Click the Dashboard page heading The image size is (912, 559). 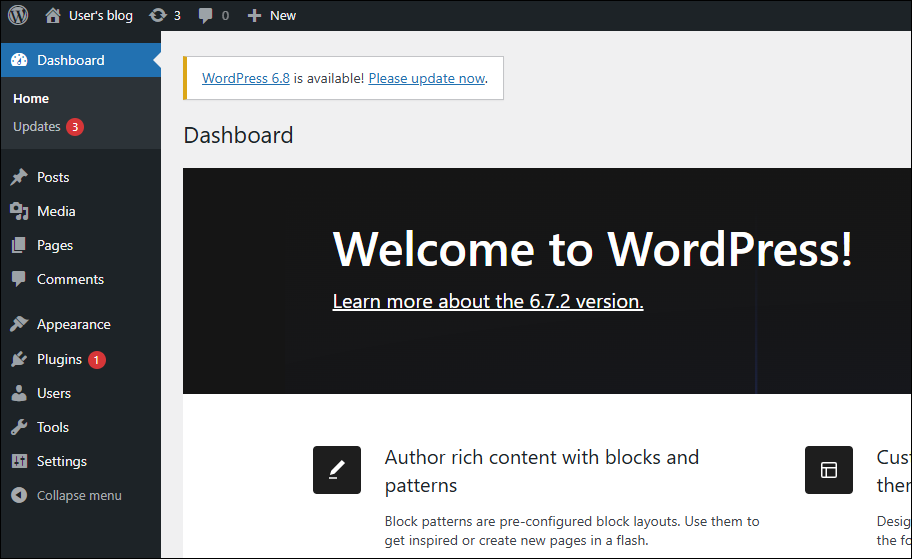pos(238,136)
